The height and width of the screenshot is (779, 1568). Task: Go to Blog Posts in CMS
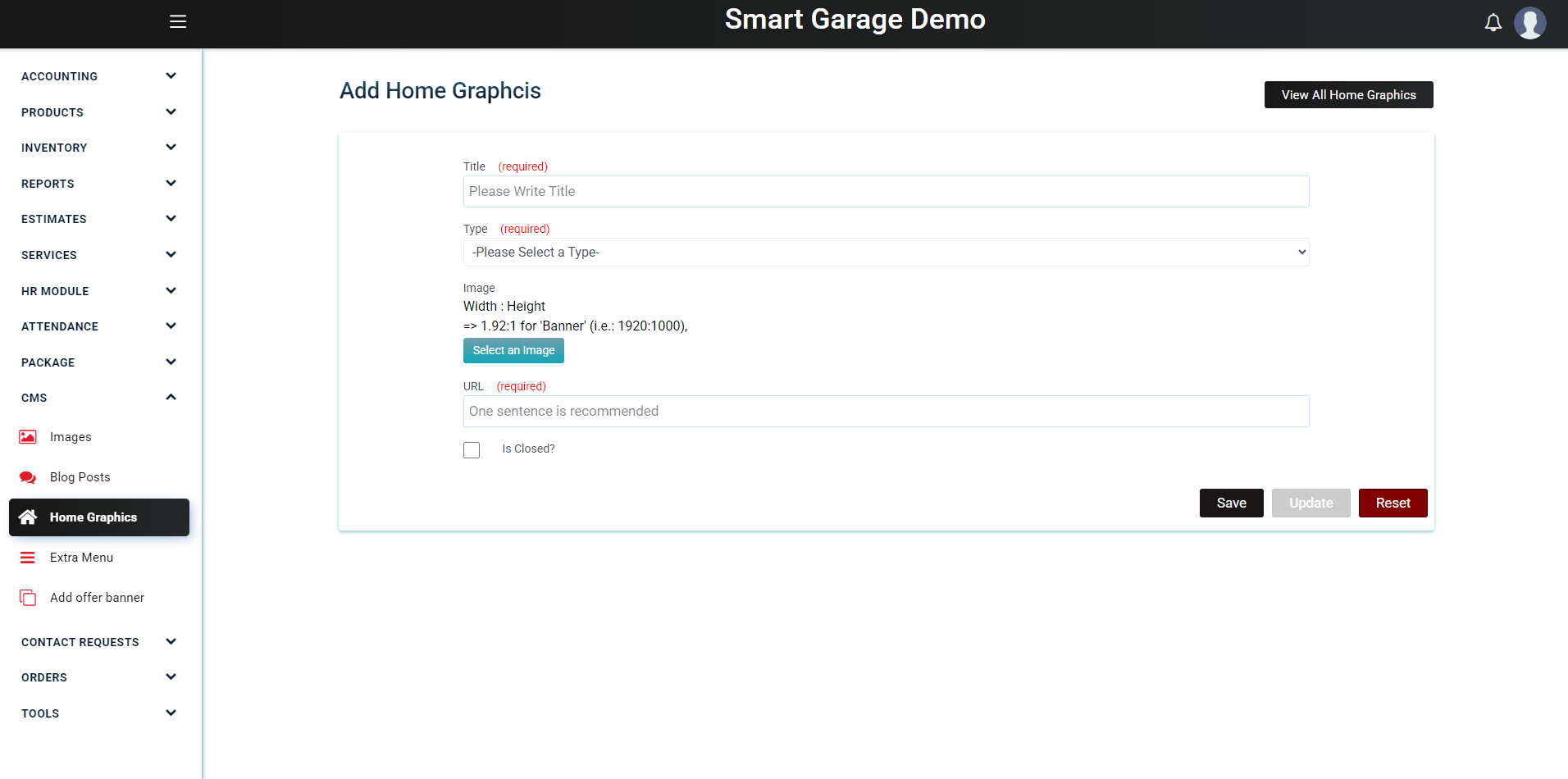coord(80,477)
